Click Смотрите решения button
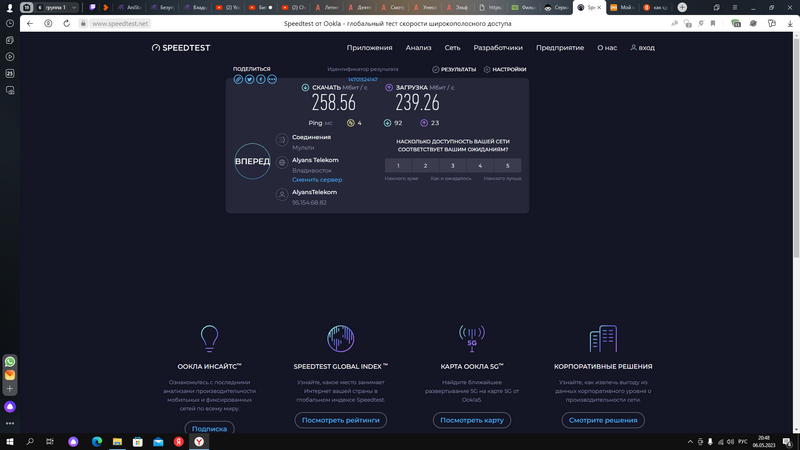This screenshot has width=800, height=450. [x=603, y=420]
